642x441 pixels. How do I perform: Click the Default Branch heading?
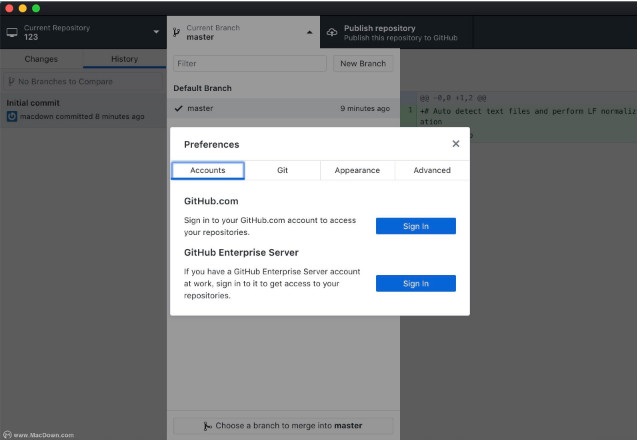point(202,88)
